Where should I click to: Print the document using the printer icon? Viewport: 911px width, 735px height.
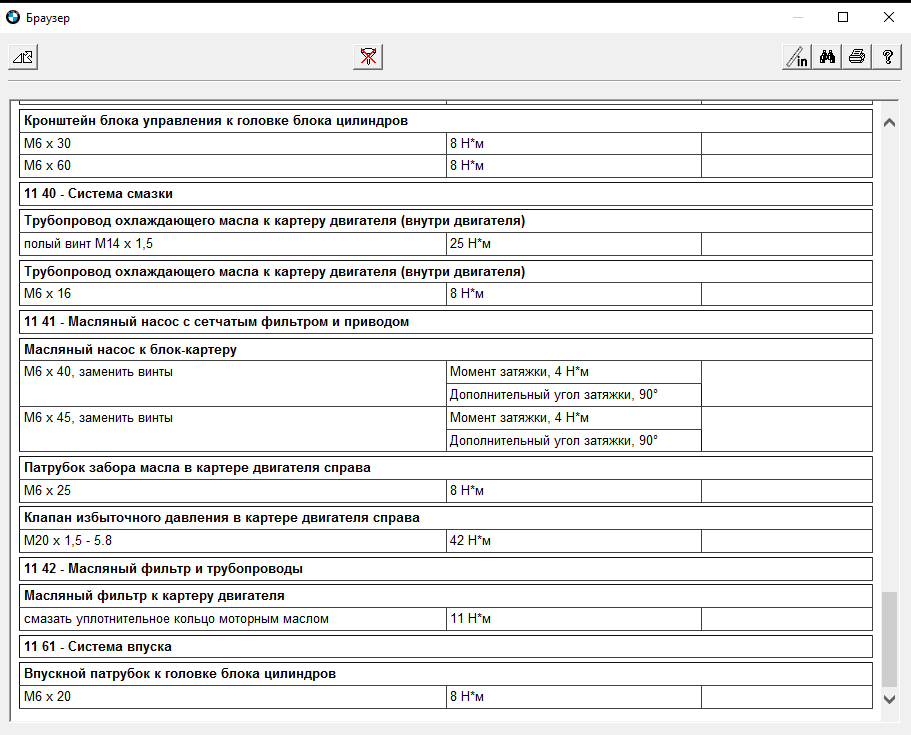click(857, 57)
